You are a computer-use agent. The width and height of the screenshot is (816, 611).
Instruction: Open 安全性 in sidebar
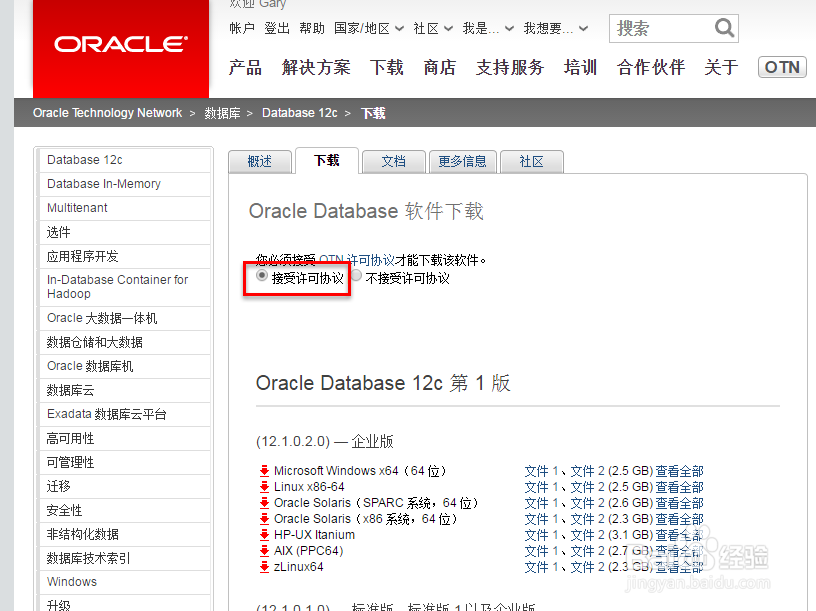125,510
